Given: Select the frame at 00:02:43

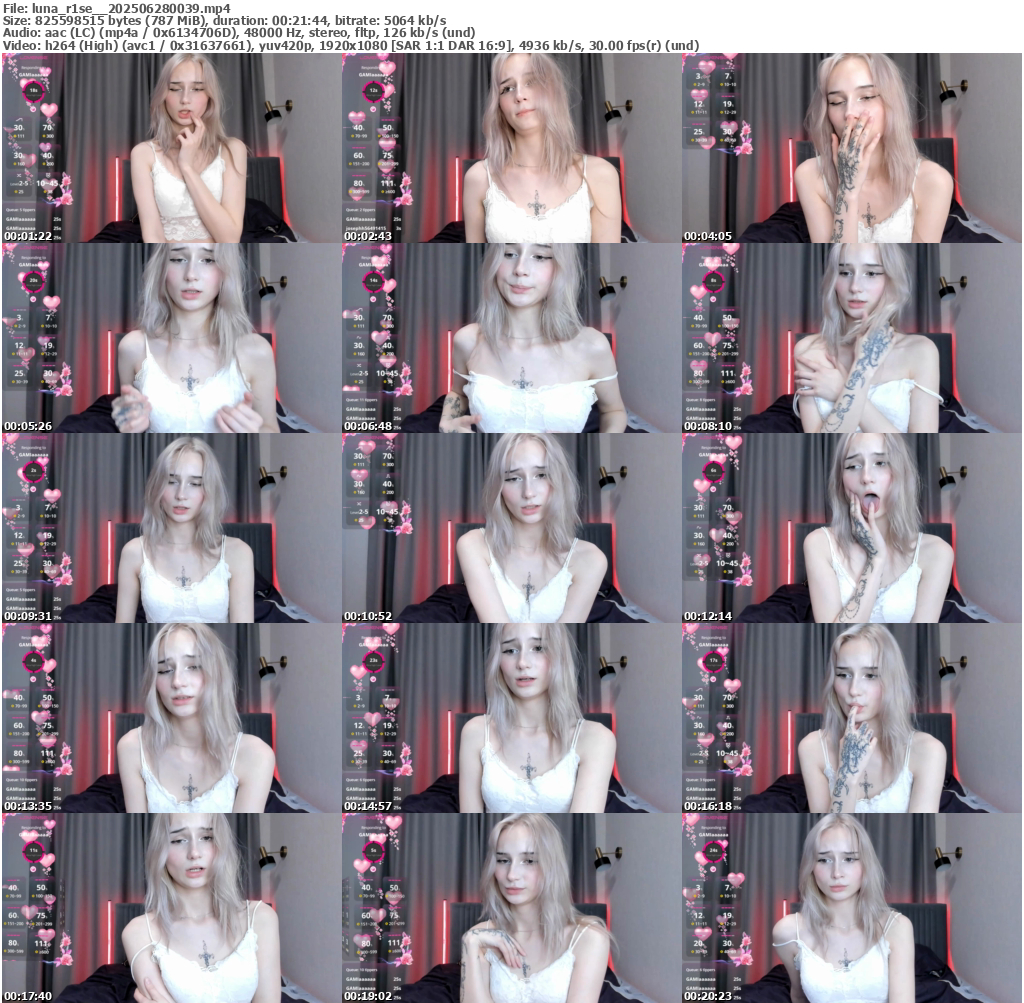Looking at the screenshot, I should pyautogui.click(x=512, y=148).
